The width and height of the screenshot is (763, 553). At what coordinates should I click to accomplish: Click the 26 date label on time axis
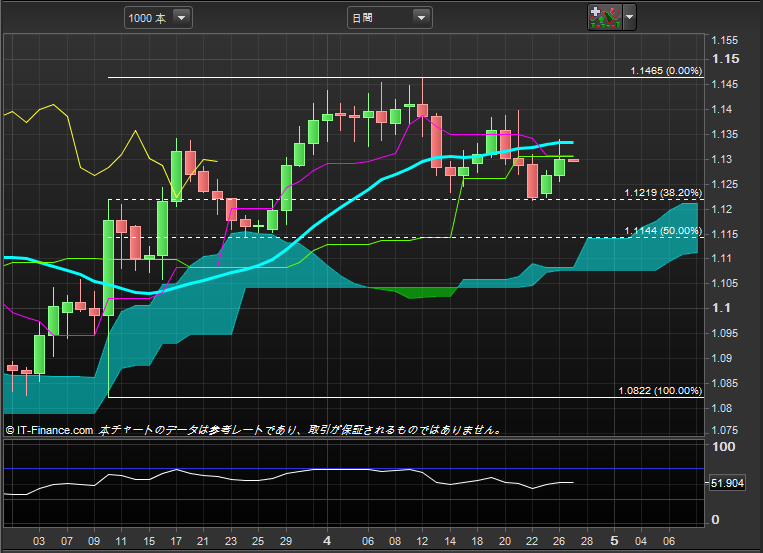(559, 541)
